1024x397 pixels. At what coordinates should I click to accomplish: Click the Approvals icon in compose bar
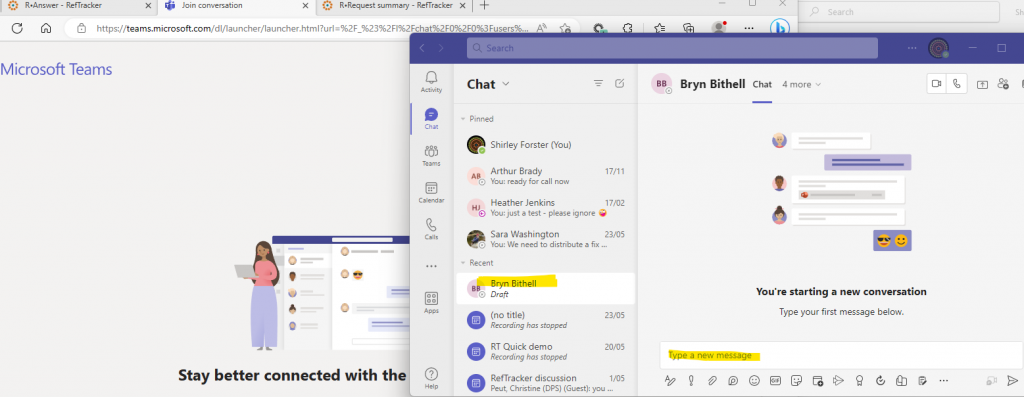click(881, 380)
